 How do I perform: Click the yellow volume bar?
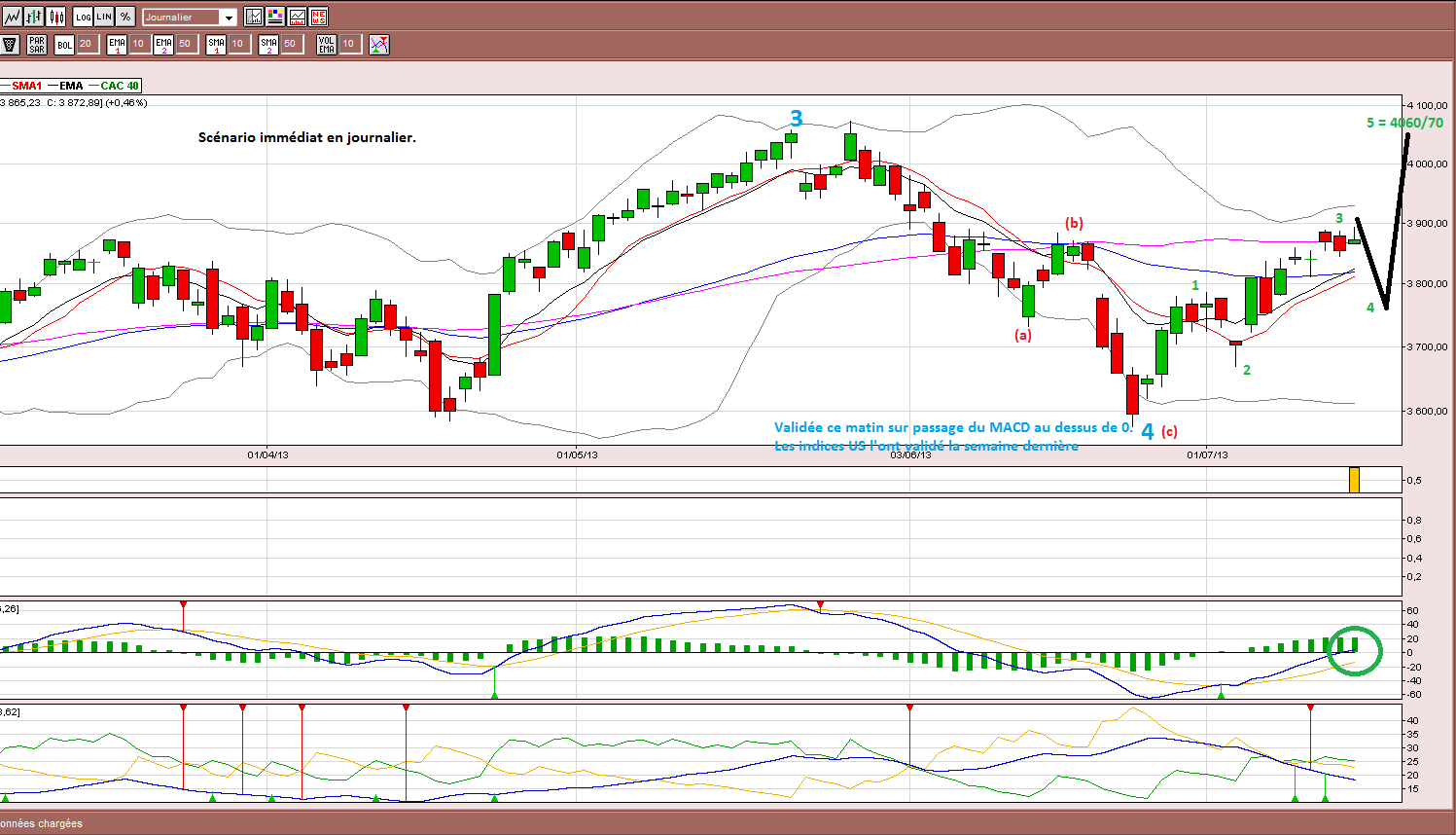tap(1354, 479)
